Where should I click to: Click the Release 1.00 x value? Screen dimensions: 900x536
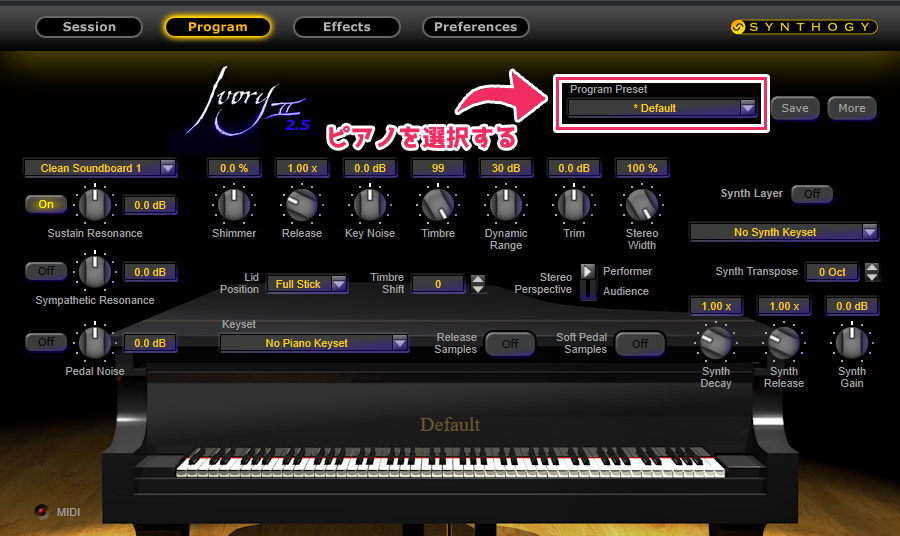coord(302,168)
